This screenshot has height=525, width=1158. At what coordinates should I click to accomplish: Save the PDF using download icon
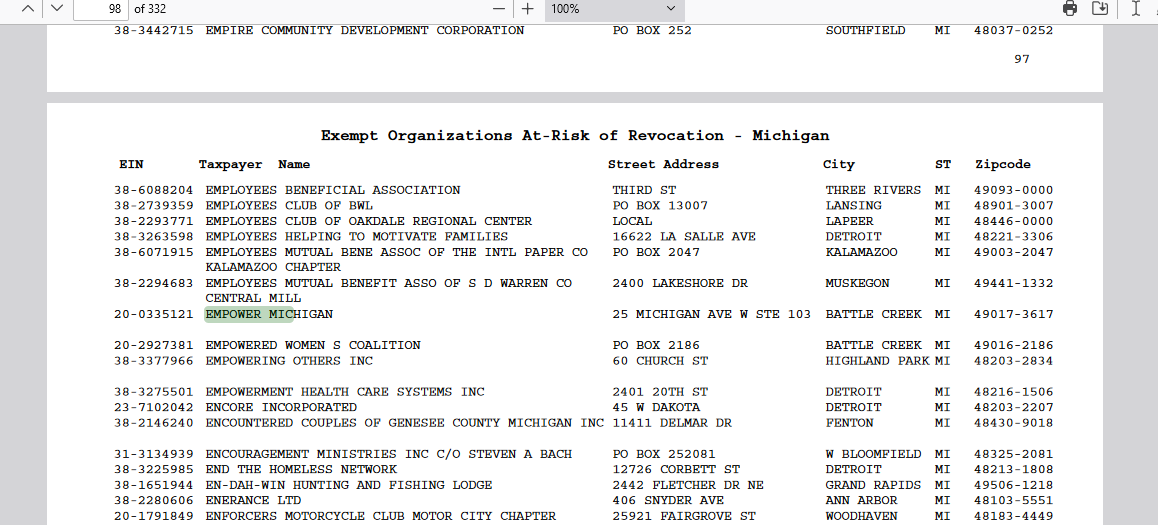click(1100, 9)
